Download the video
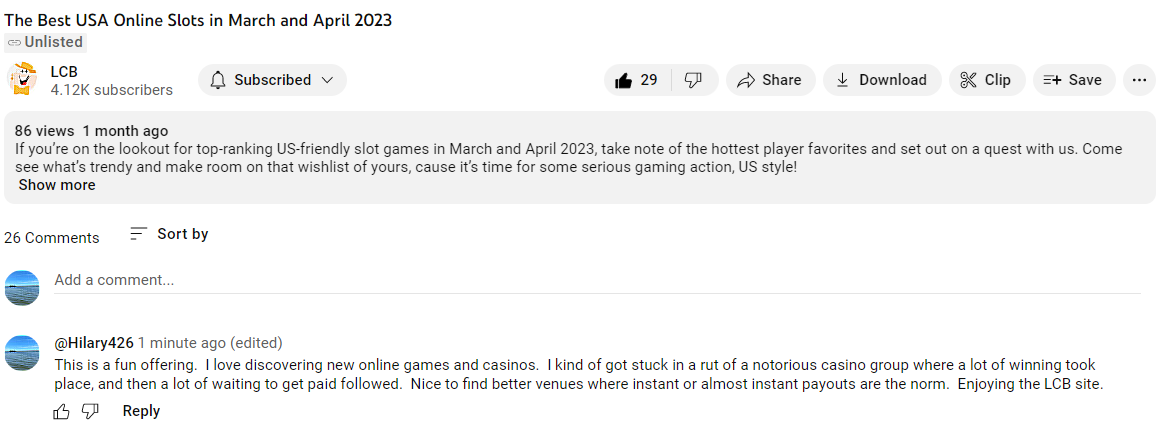Screen dimensions: 1167x422 [x=882, y=80]
